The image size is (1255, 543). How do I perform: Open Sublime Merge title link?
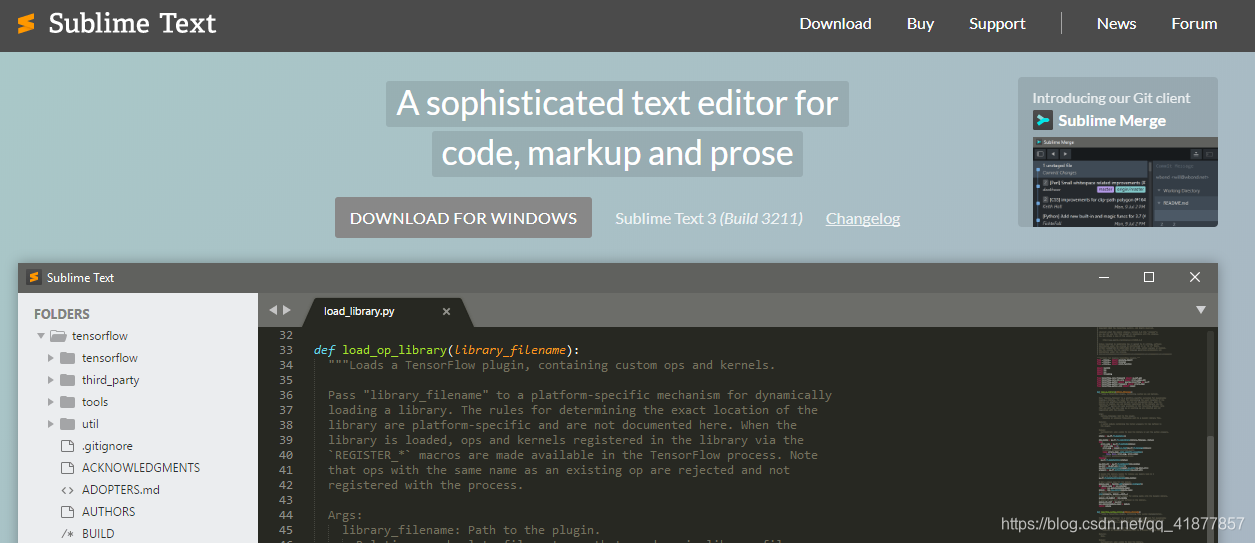[1112, 120]
